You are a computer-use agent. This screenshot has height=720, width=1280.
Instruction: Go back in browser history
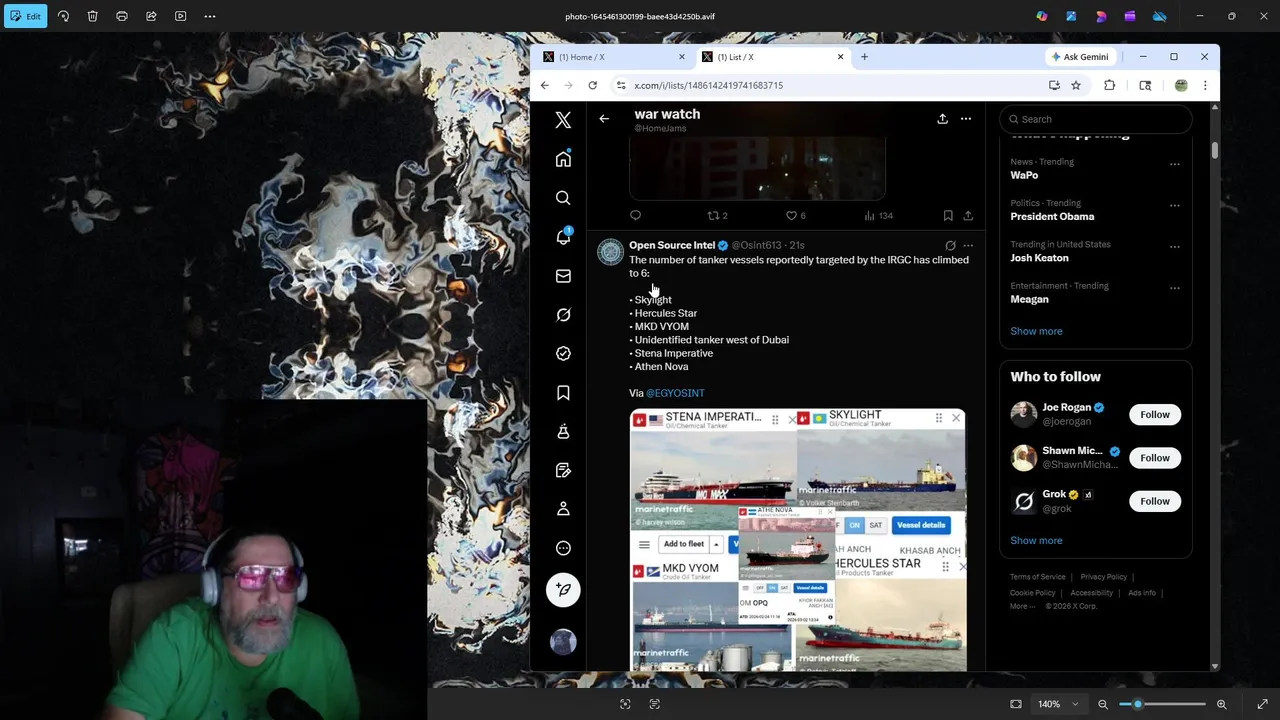(x=545, y=85)
